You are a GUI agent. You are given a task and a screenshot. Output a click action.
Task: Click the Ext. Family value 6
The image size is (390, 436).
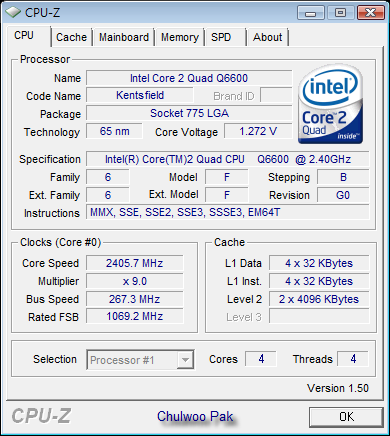108,195
